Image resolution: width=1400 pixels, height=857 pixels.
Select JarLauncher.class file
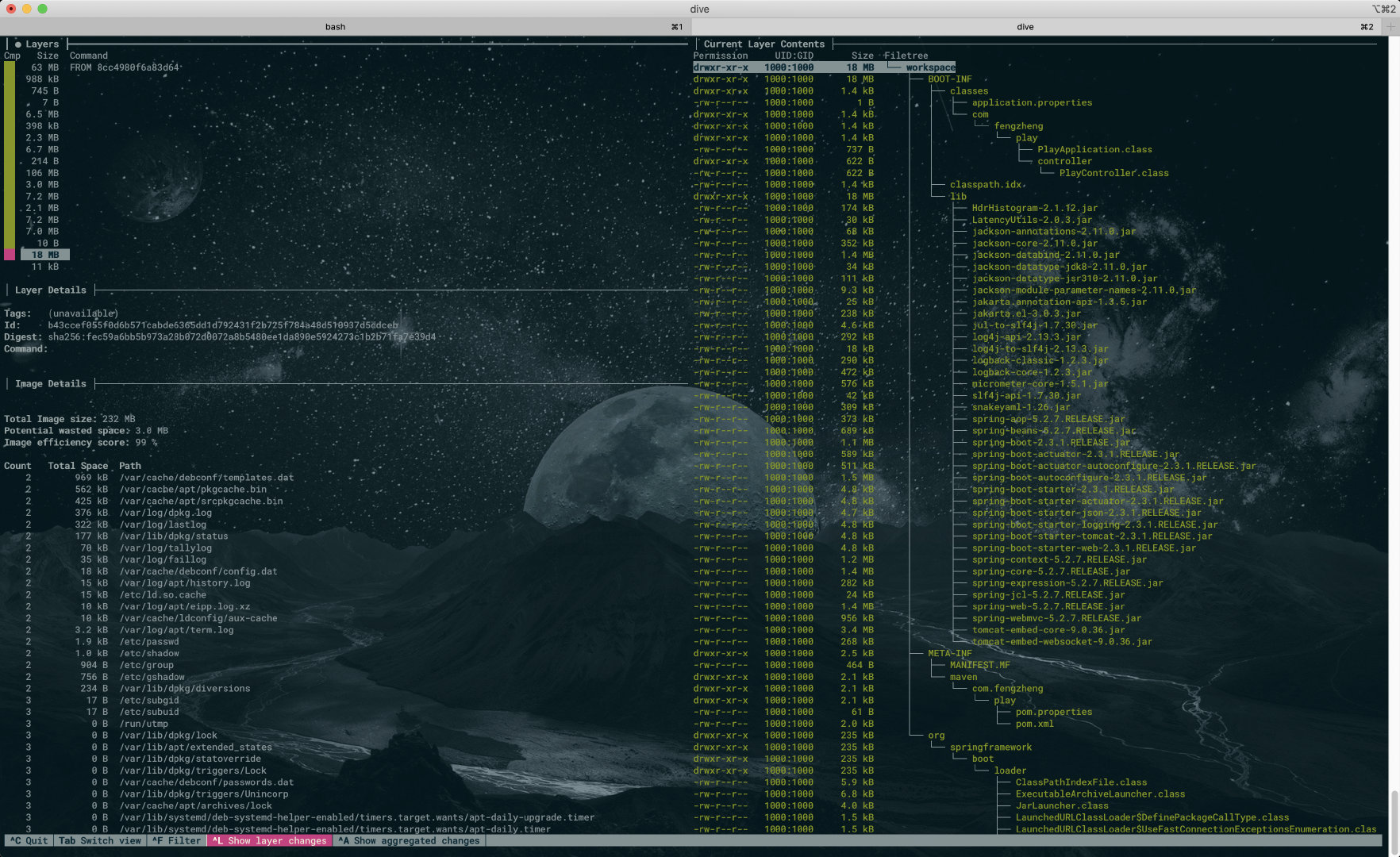(1062, 805)
